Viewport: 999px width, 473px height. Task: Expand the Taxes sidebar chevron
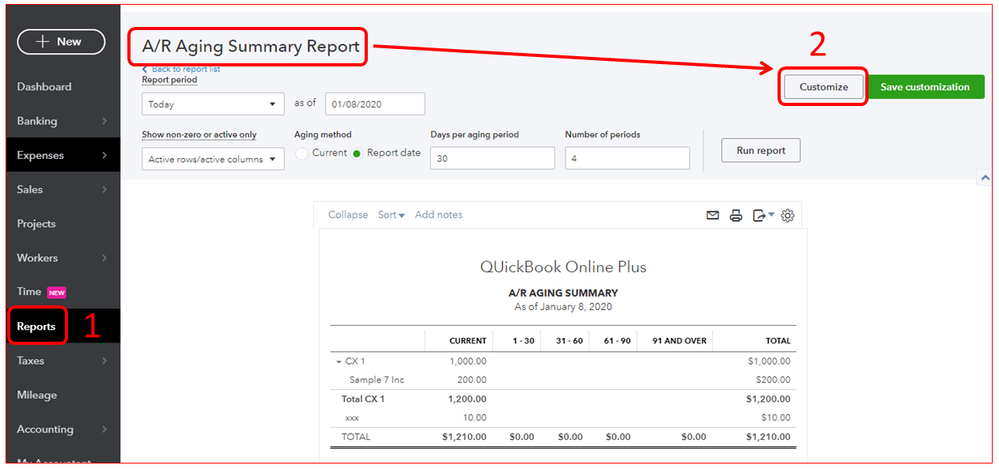click(x=104, y=361)
